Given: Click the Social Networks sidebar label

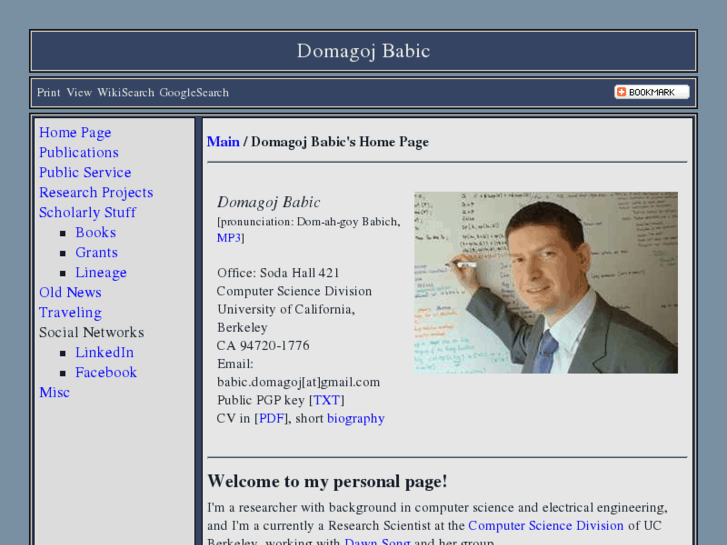Looking at the screenshot, I should 91,333.
